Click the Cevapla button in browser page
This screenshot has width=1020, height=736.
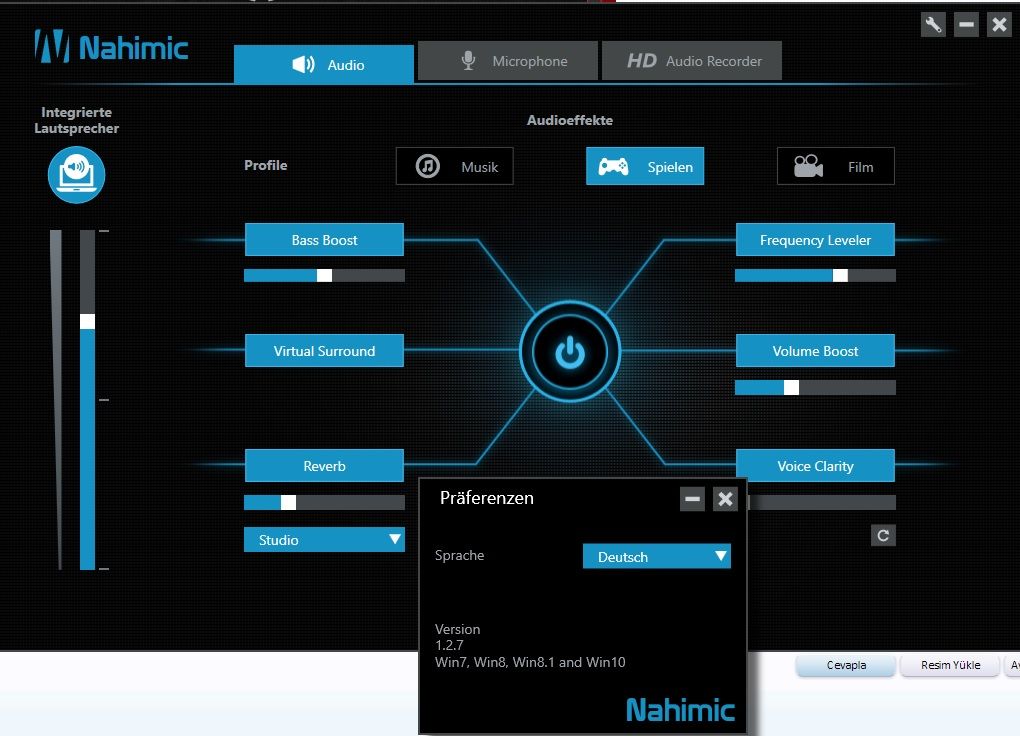(846, 665)
